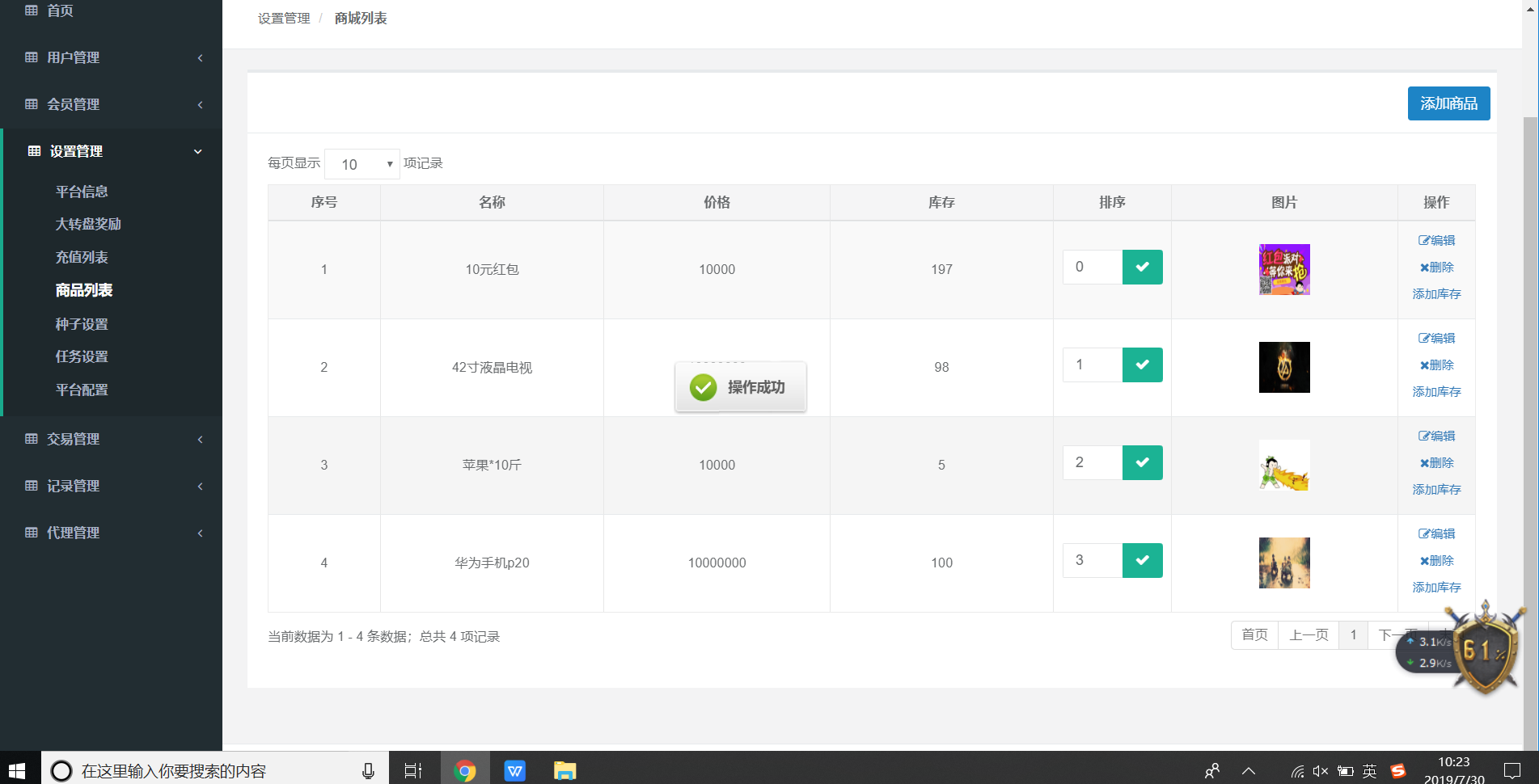Viewport: 1539px width, 784px height.
Task: Click the 添加商品 button
Action: (1448, 103)
